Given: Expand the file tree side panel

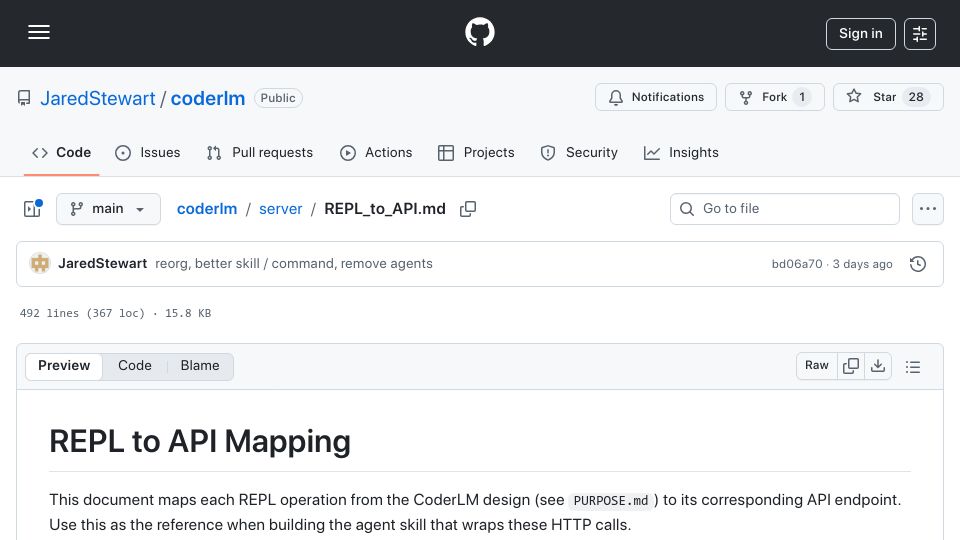Looking at the screenshot, I should [x=32, y=209].
